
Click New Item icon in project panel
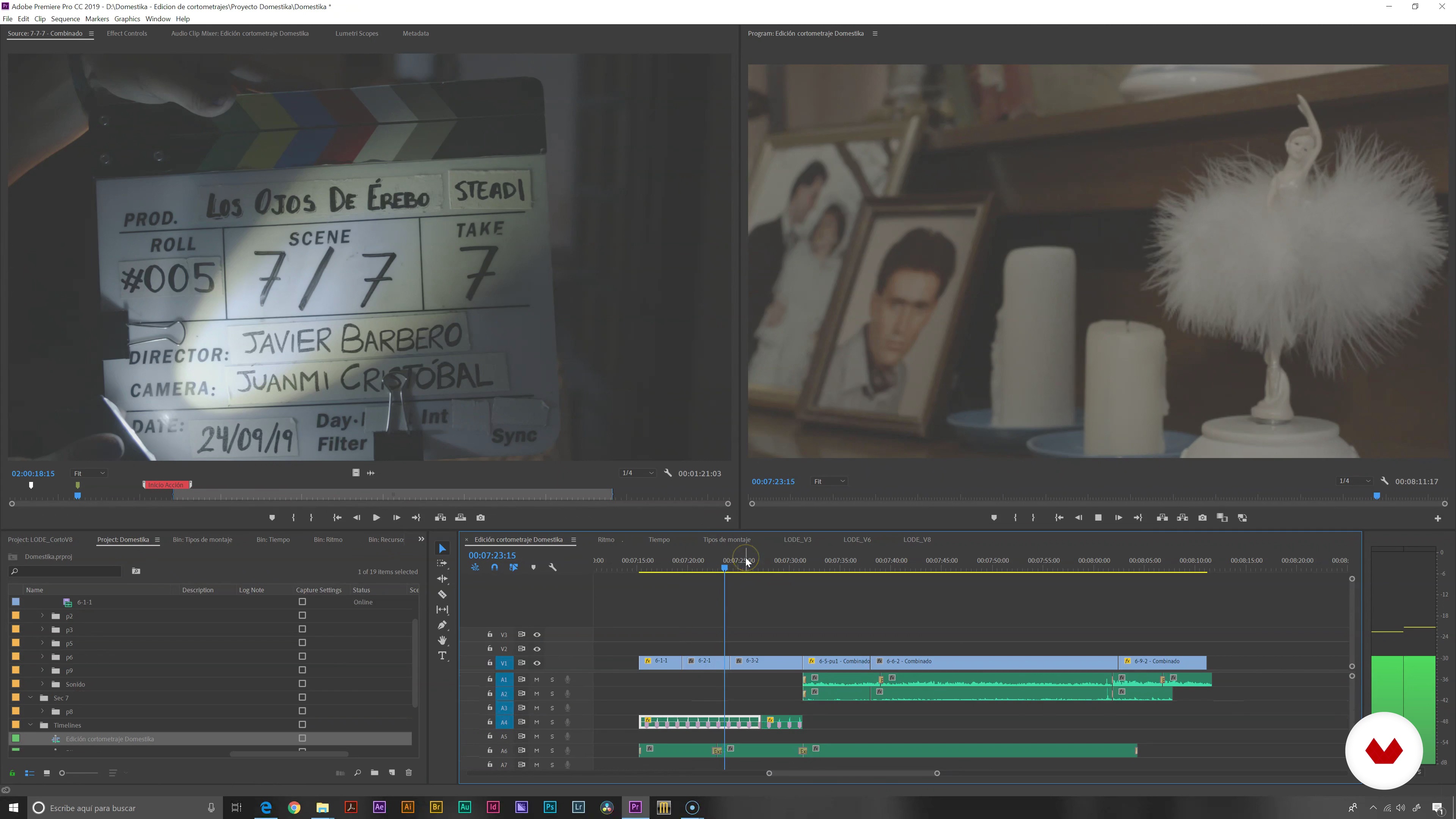click(392, 773)
